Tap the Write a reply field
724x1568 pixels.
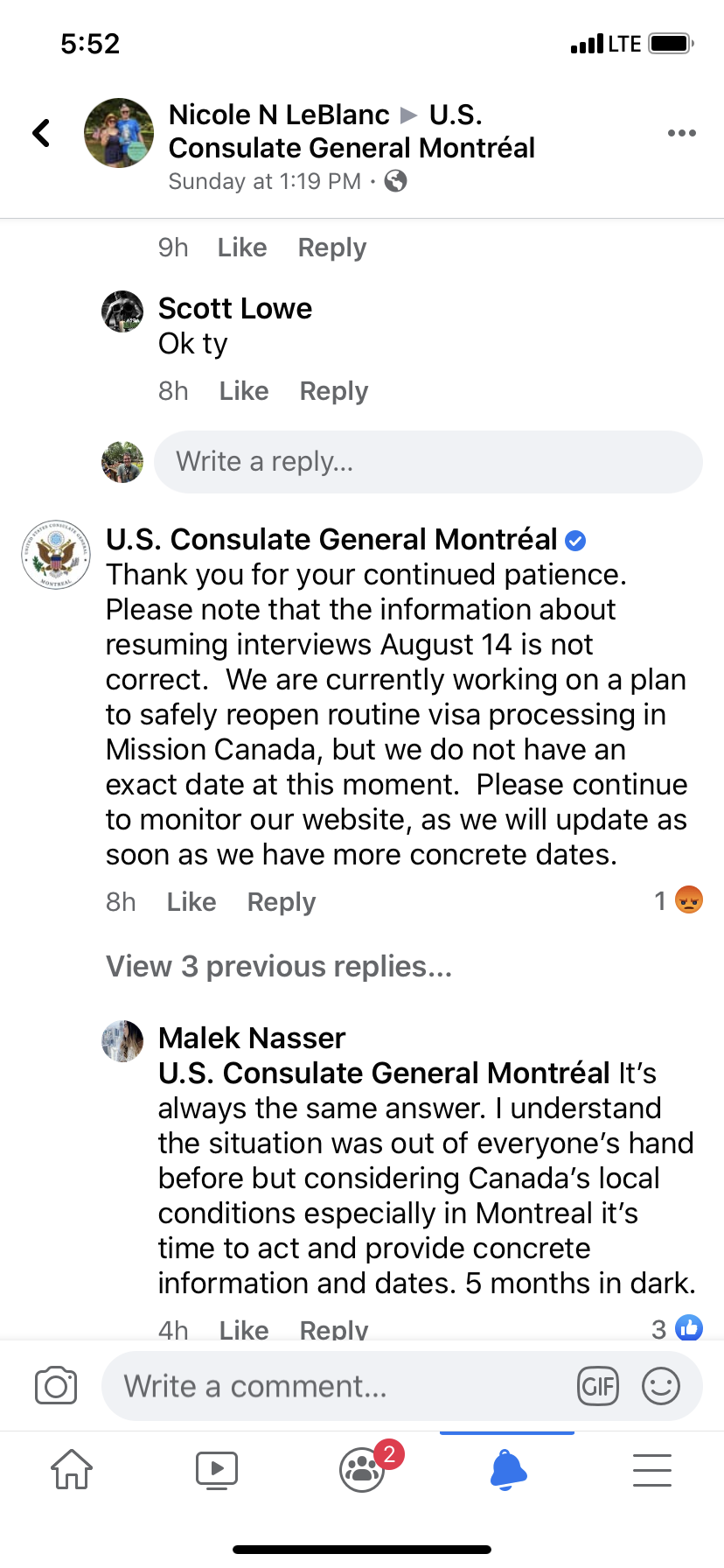coord(428,461)
